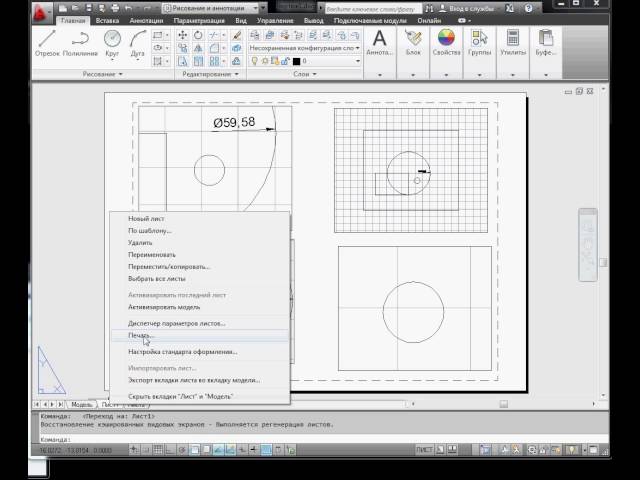
Task: Select the Круг (Circle) tool
Action: tap(113, 42)
